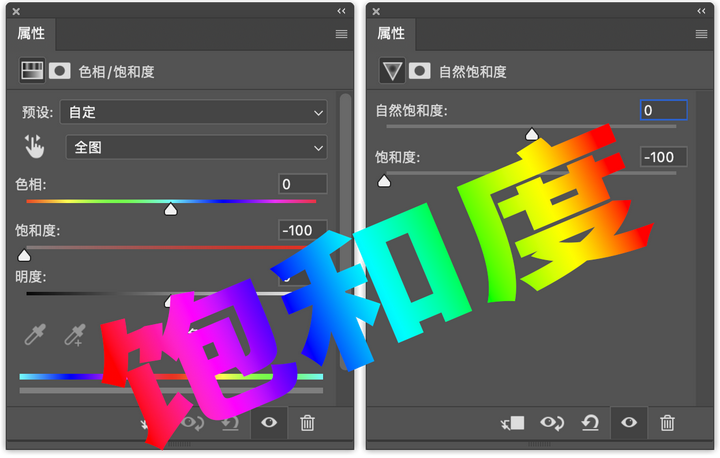Click the Vibrance adjustment triangle icon
This screenshot has width=720, height=458.
point(392,71)
